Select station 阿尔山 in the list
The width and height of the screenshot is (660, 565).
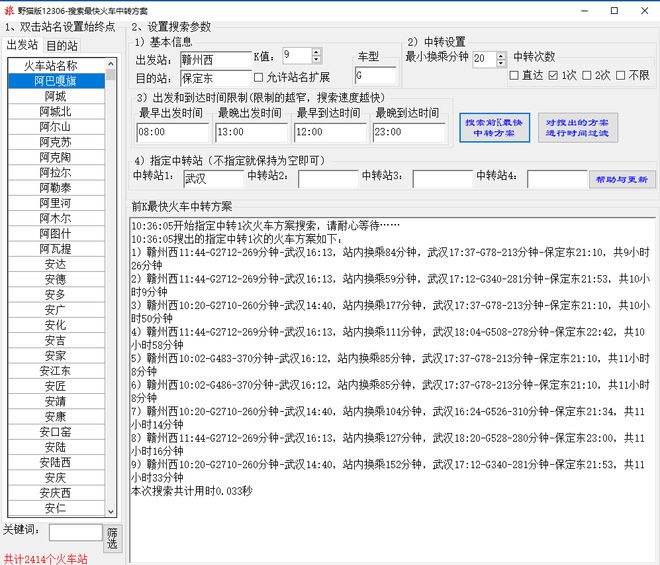click(56, 127)
